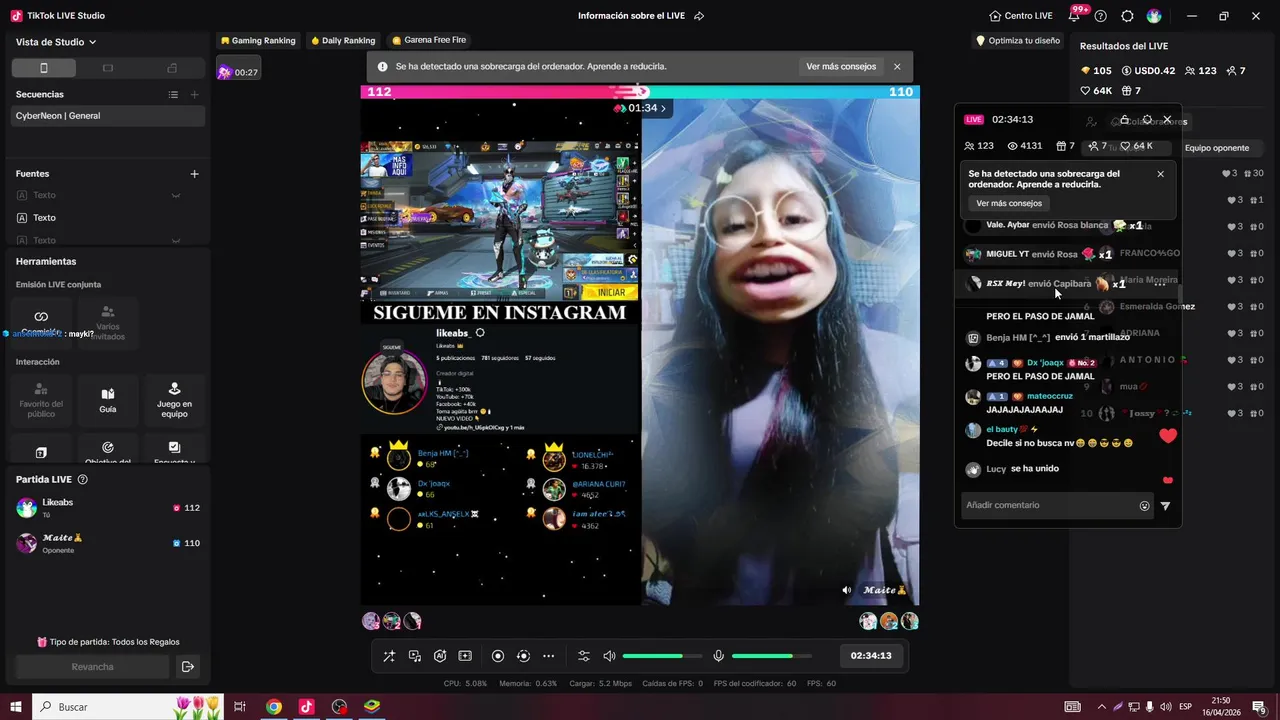Open the magic effects wand tool
This screenshot has width=1280, height=720.
click(x=389, y=656)
